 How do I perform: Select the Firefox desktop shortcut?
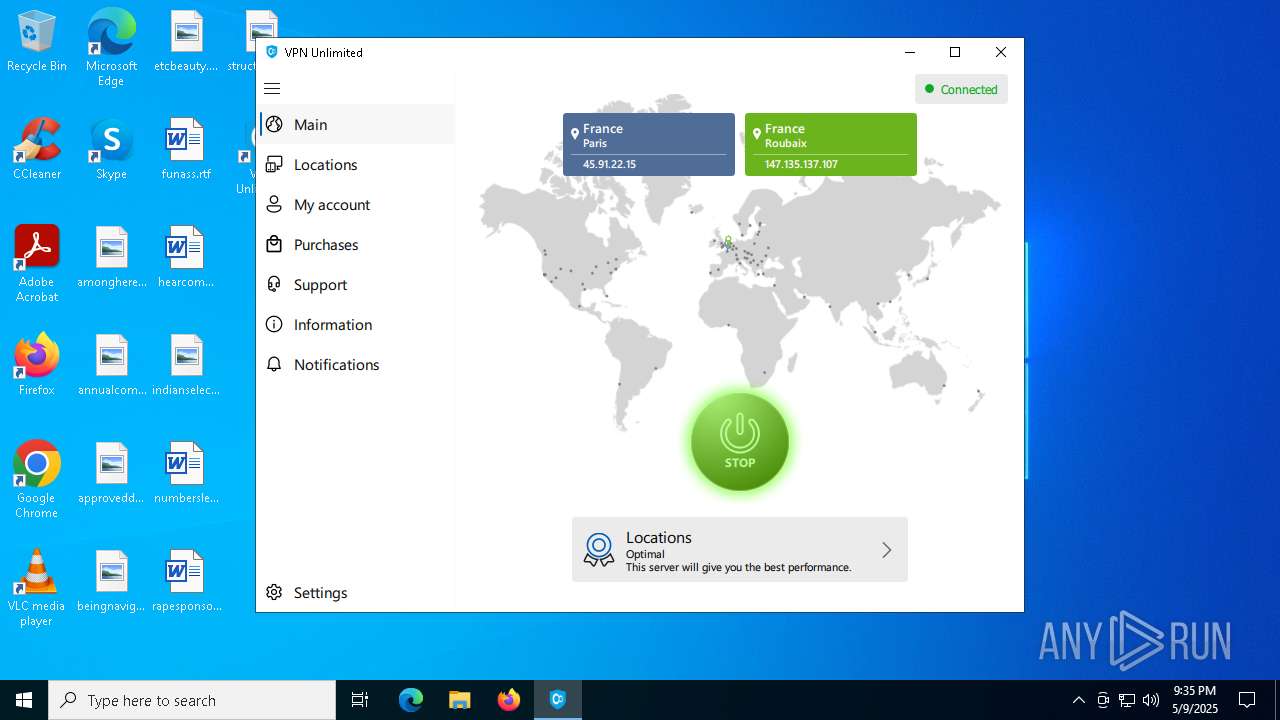coord(37,365)
